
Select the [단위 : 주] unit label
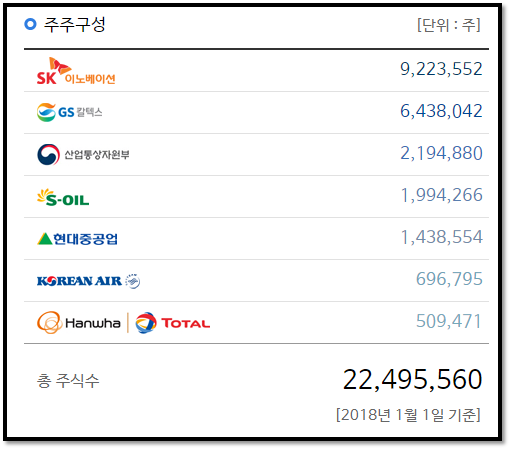click(x=449, y=25)
